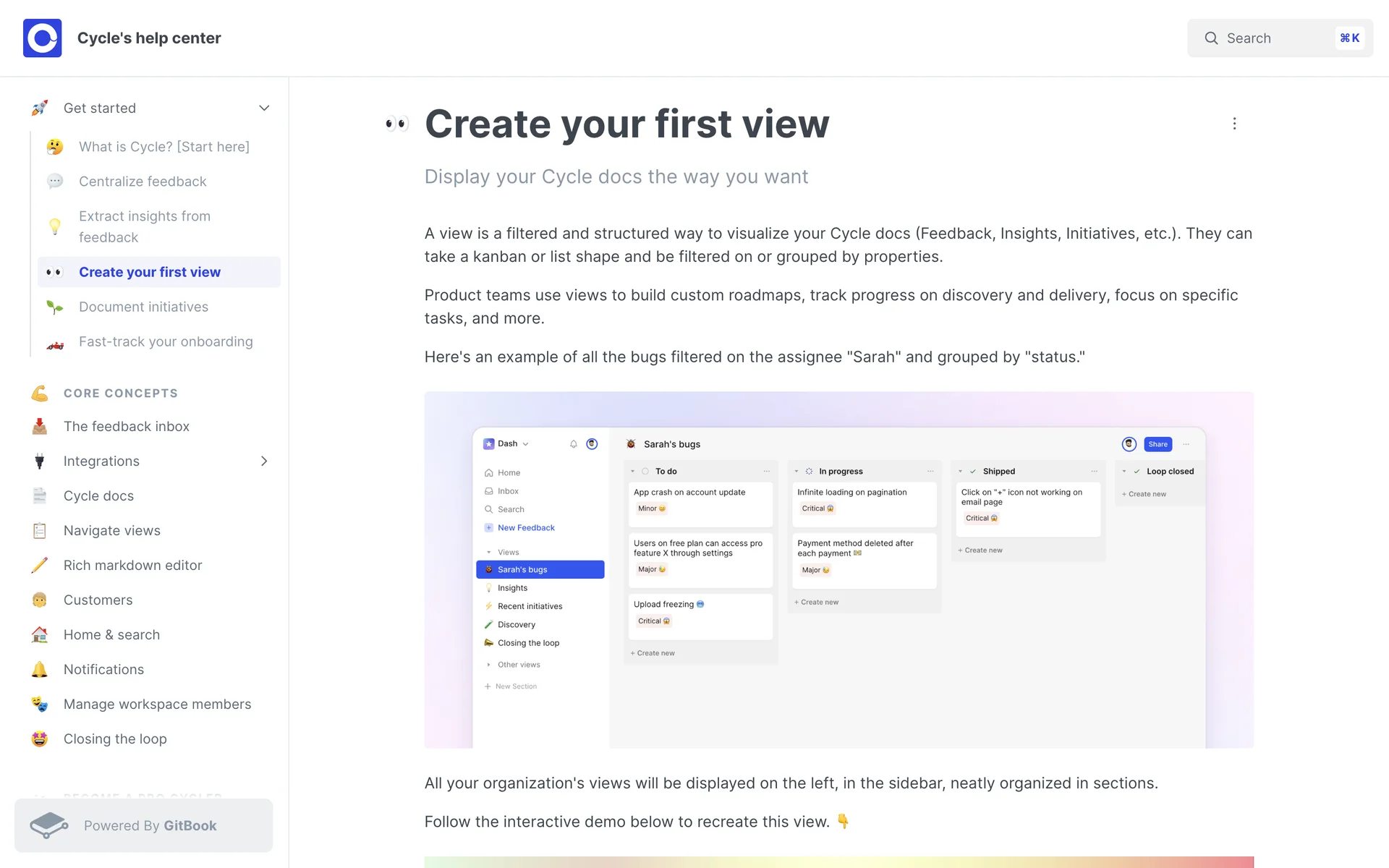
Task: Open Document initiatives page
Action: click(x=143, y=307)
